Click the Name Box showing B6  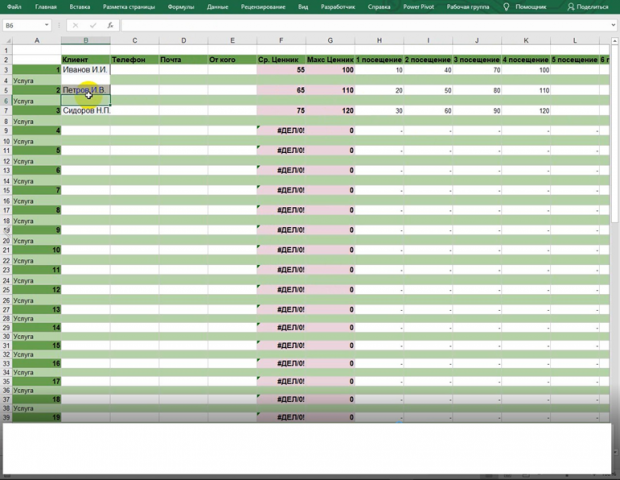click(22, 25)
